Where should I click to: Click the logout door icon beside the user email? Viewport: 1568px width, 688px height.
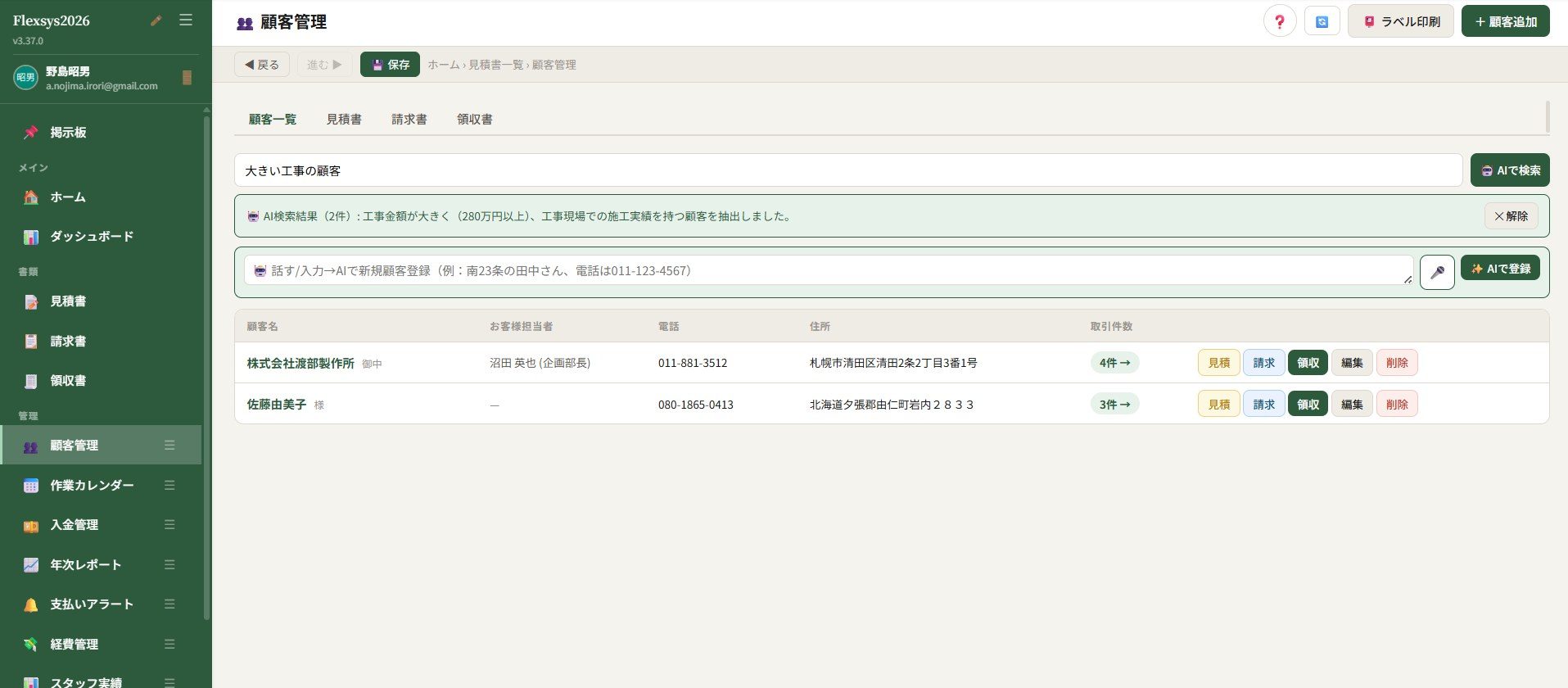[x=187, y=78]
